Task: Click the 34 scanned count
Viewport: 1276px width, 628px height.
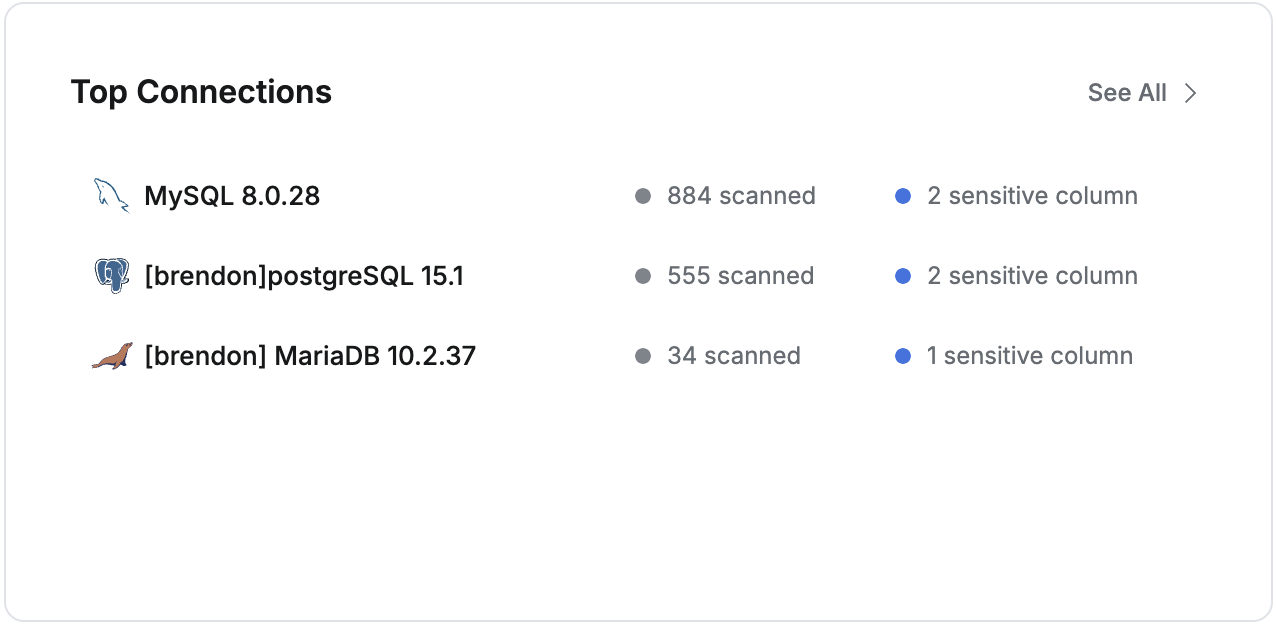Action: pos(734,356)
